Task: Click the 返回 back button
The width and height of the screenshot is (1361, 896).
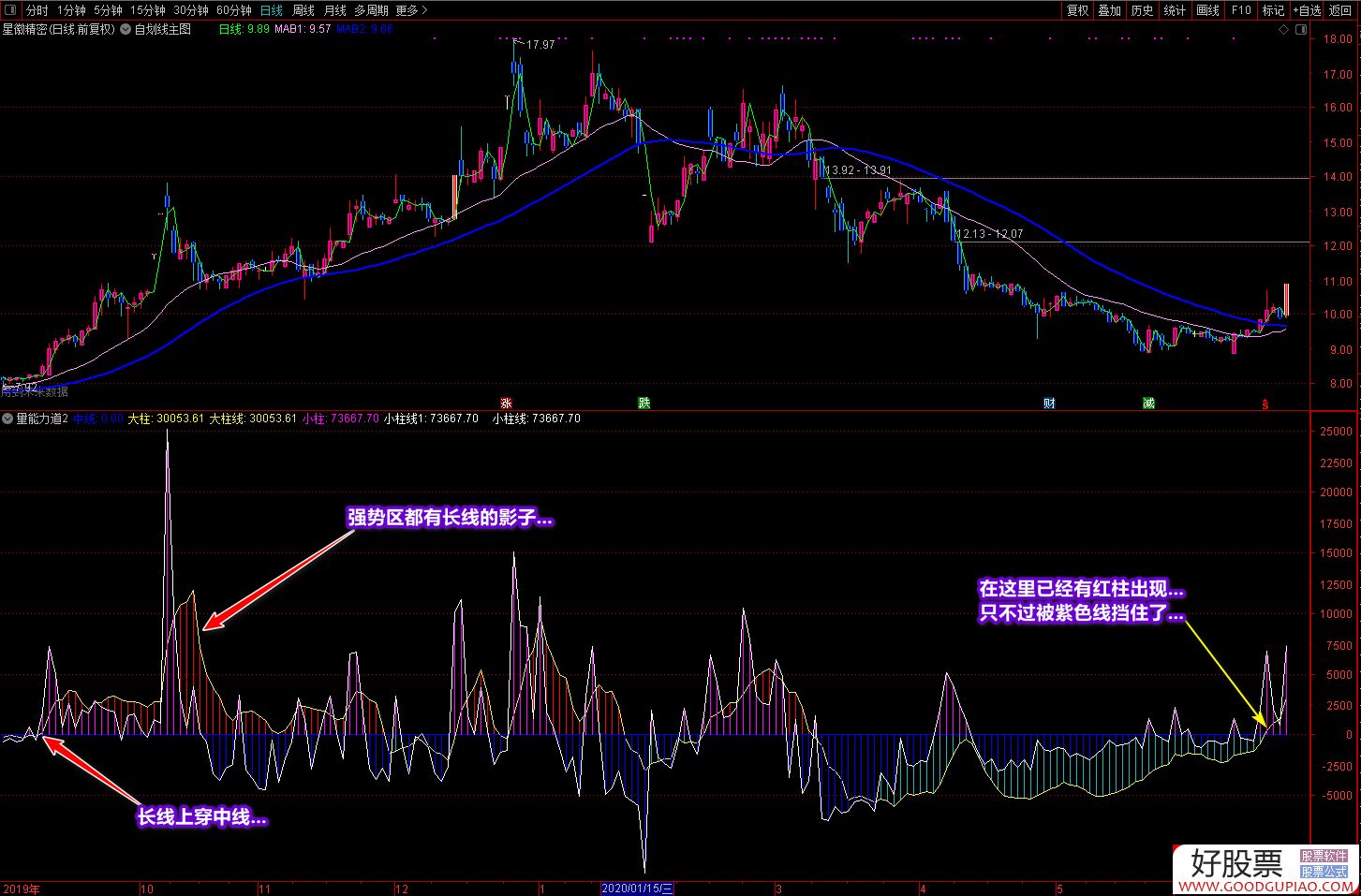Action: tap(1340, 10)
